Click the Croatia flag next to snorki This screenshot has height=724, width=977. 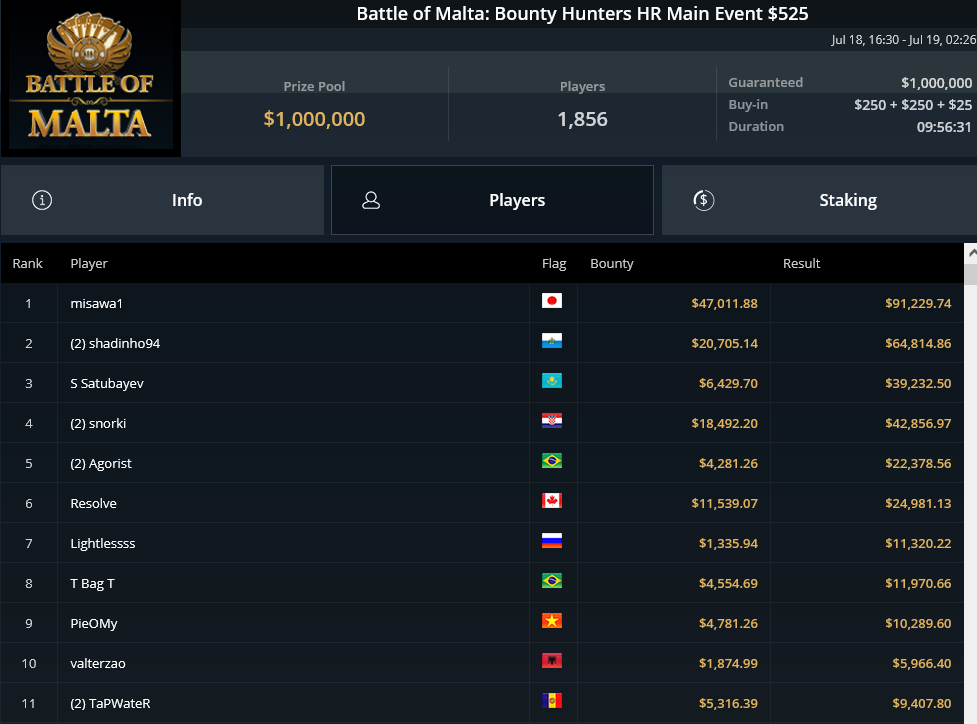(x=551, y=421)
